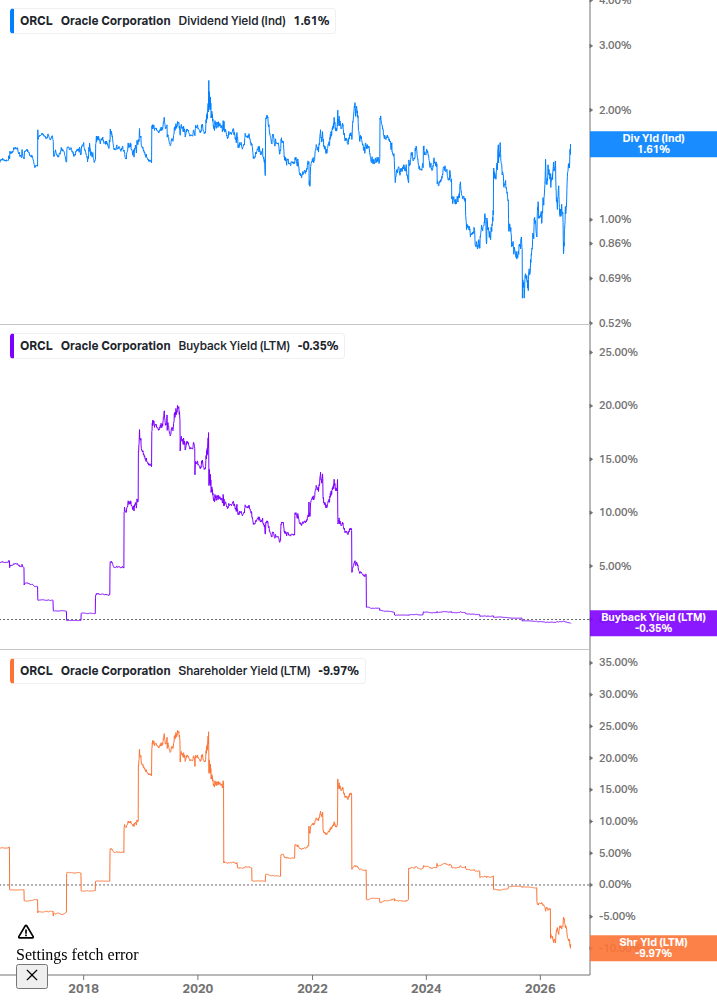Close the Settings fetch error notice
717x1005 pixels.
[31, 976]
